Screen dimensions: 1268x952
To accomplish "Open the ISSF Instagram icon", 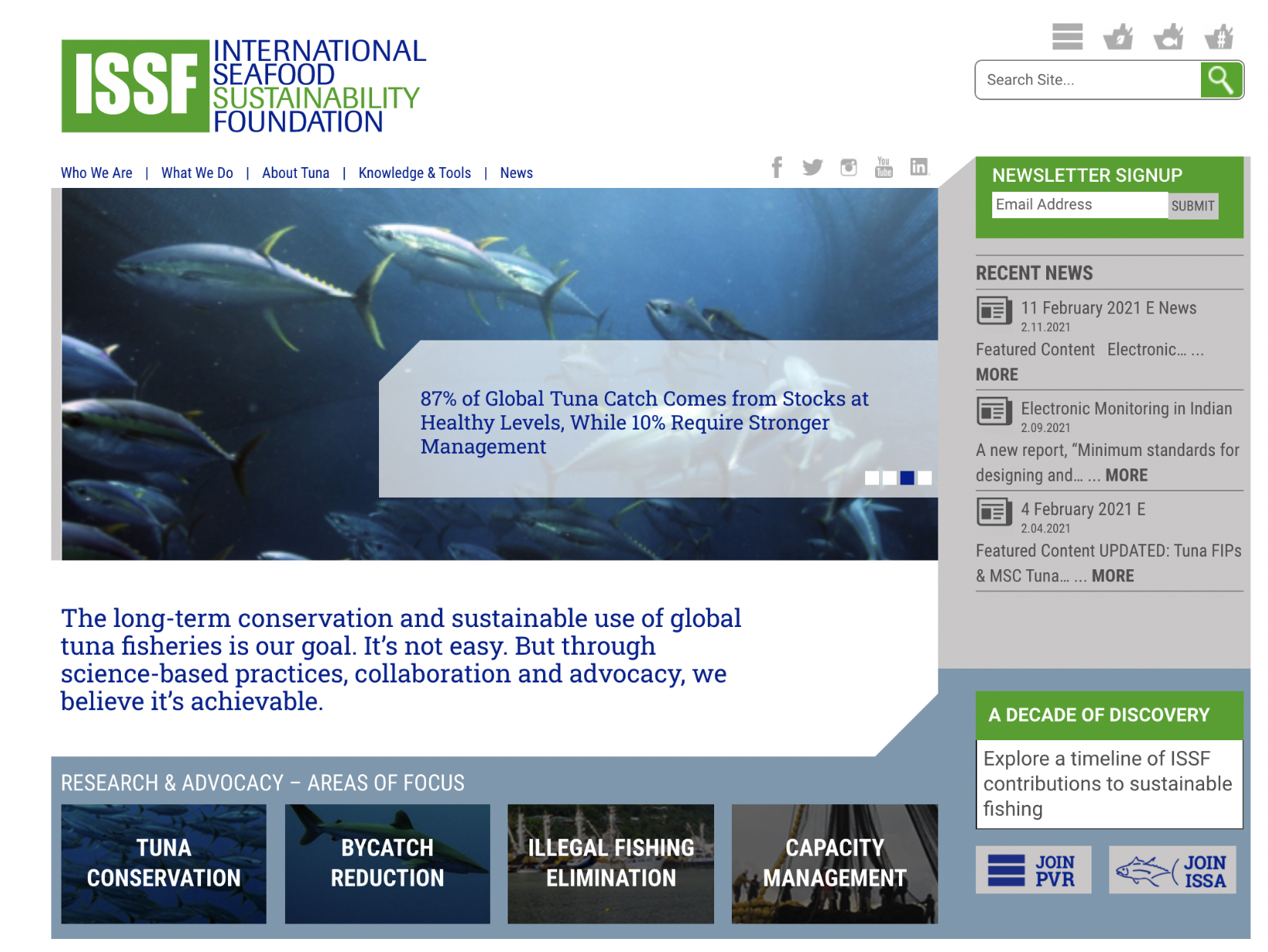I will point(848,167).
